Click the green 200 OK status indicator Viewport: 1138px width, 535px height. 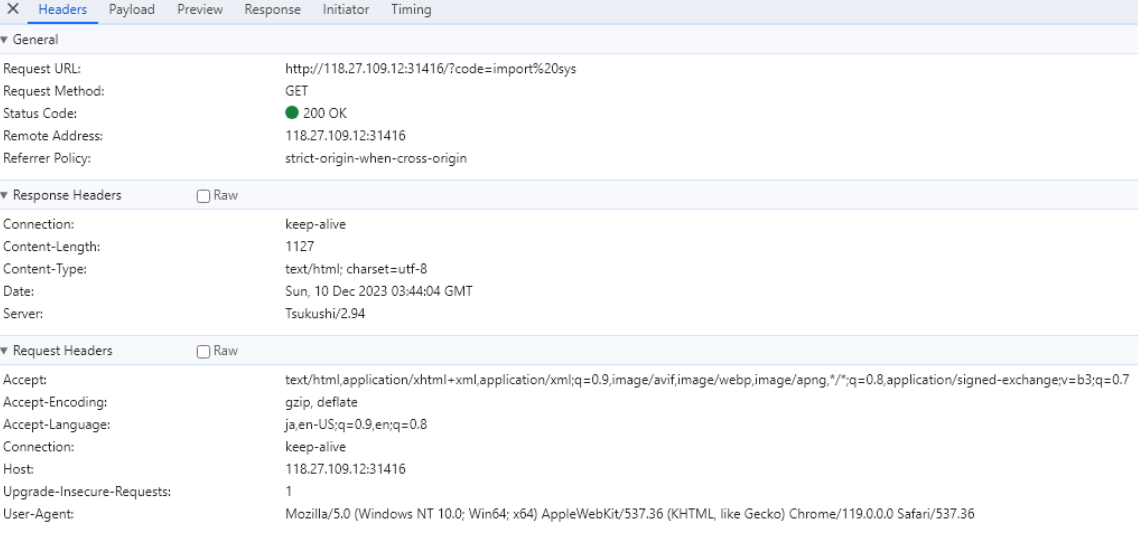[x=292, y=113]
